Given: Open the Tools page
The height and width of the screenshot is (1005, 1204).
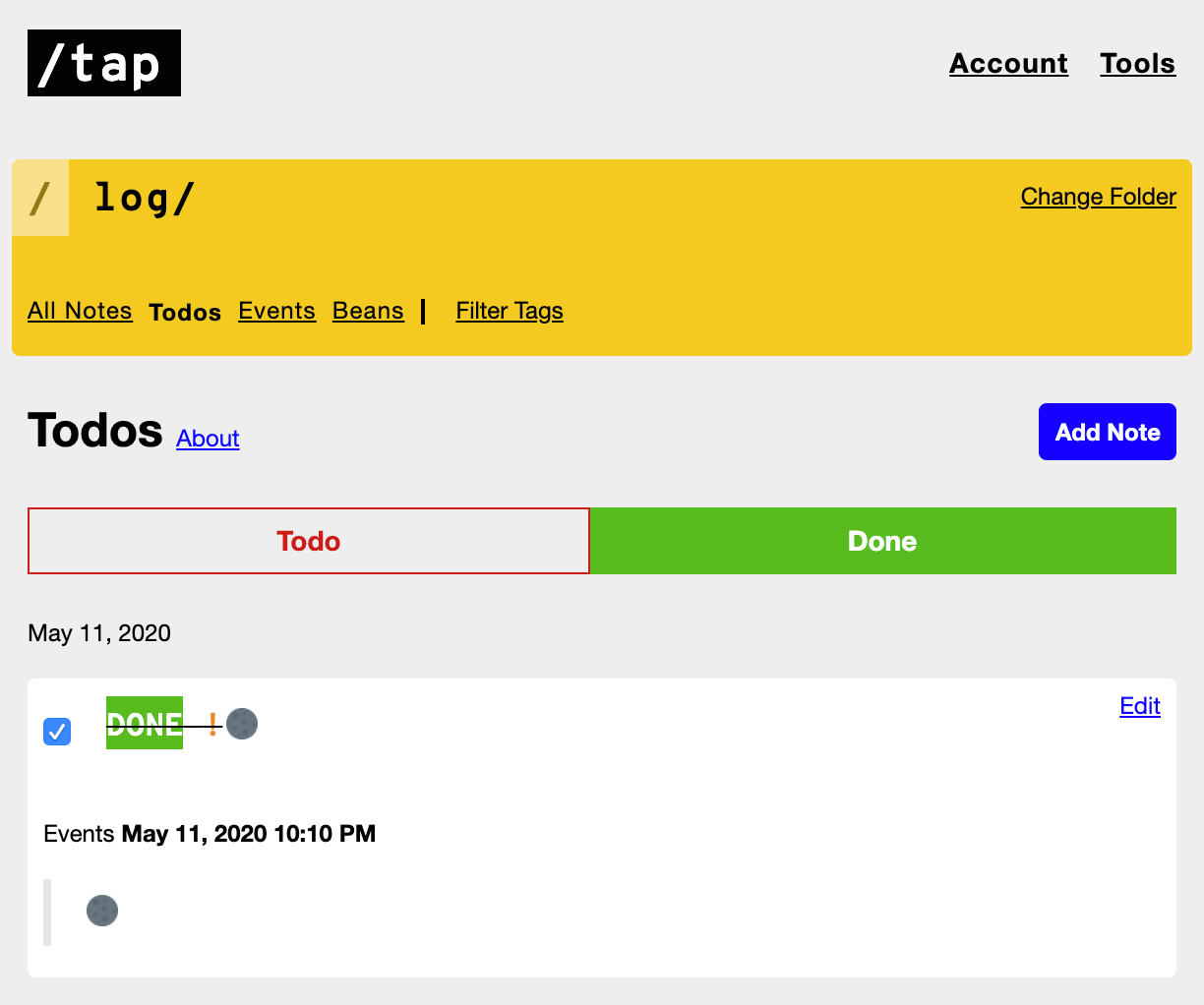Looking at the screenshot, I should (x=1138, y=64).
